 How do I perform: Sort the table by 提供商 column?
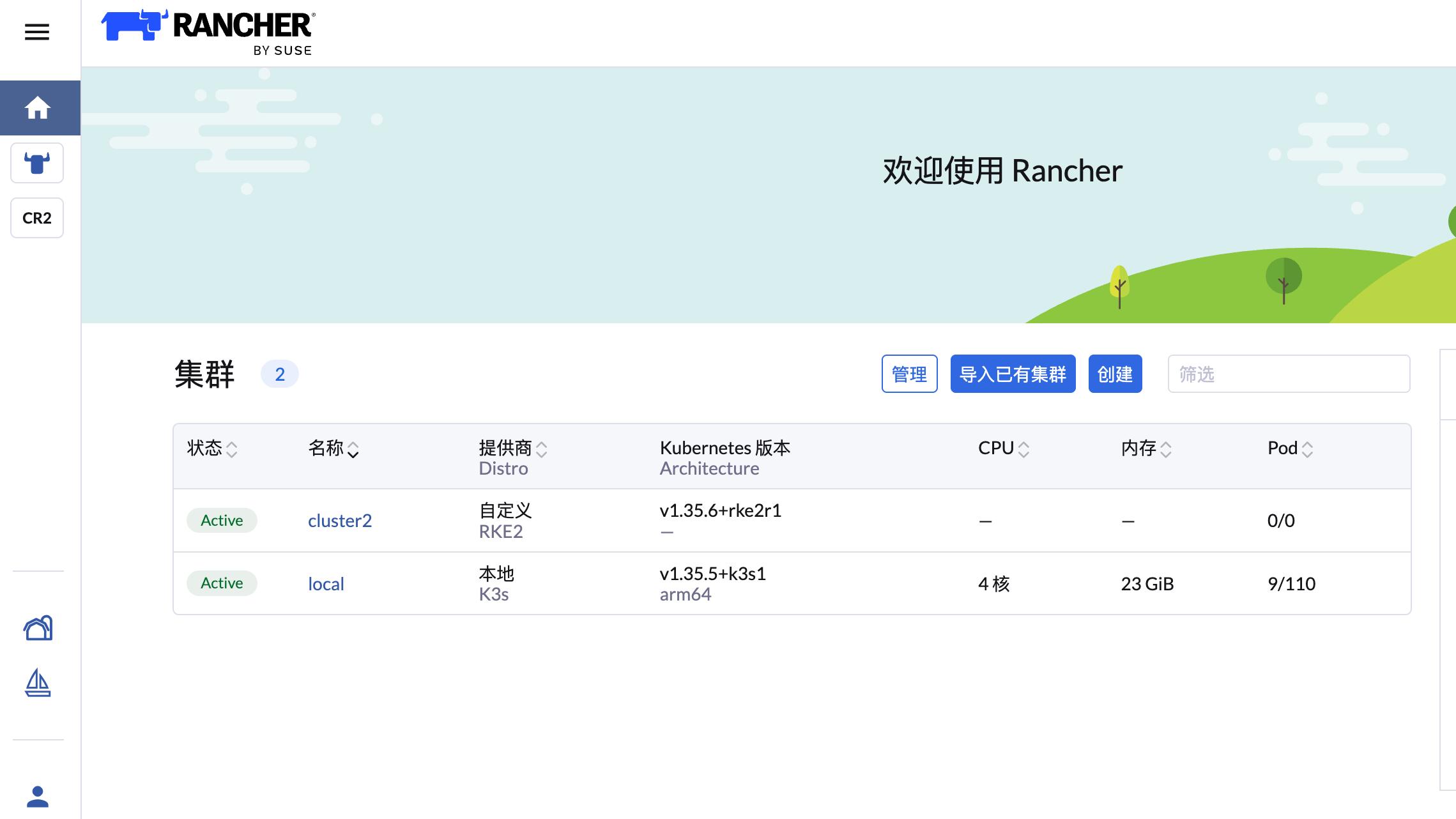click(513, 448)
